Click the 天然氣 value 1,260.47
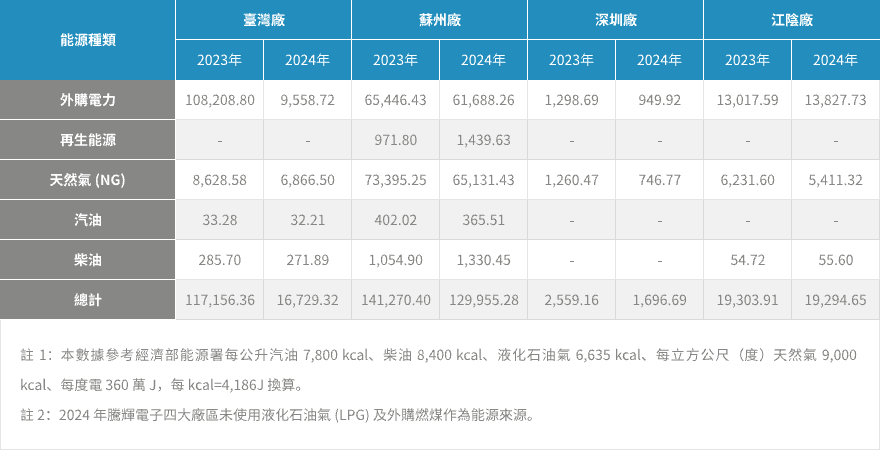The height and width of the screenshot is (450, 880). (x=571, y=180)
